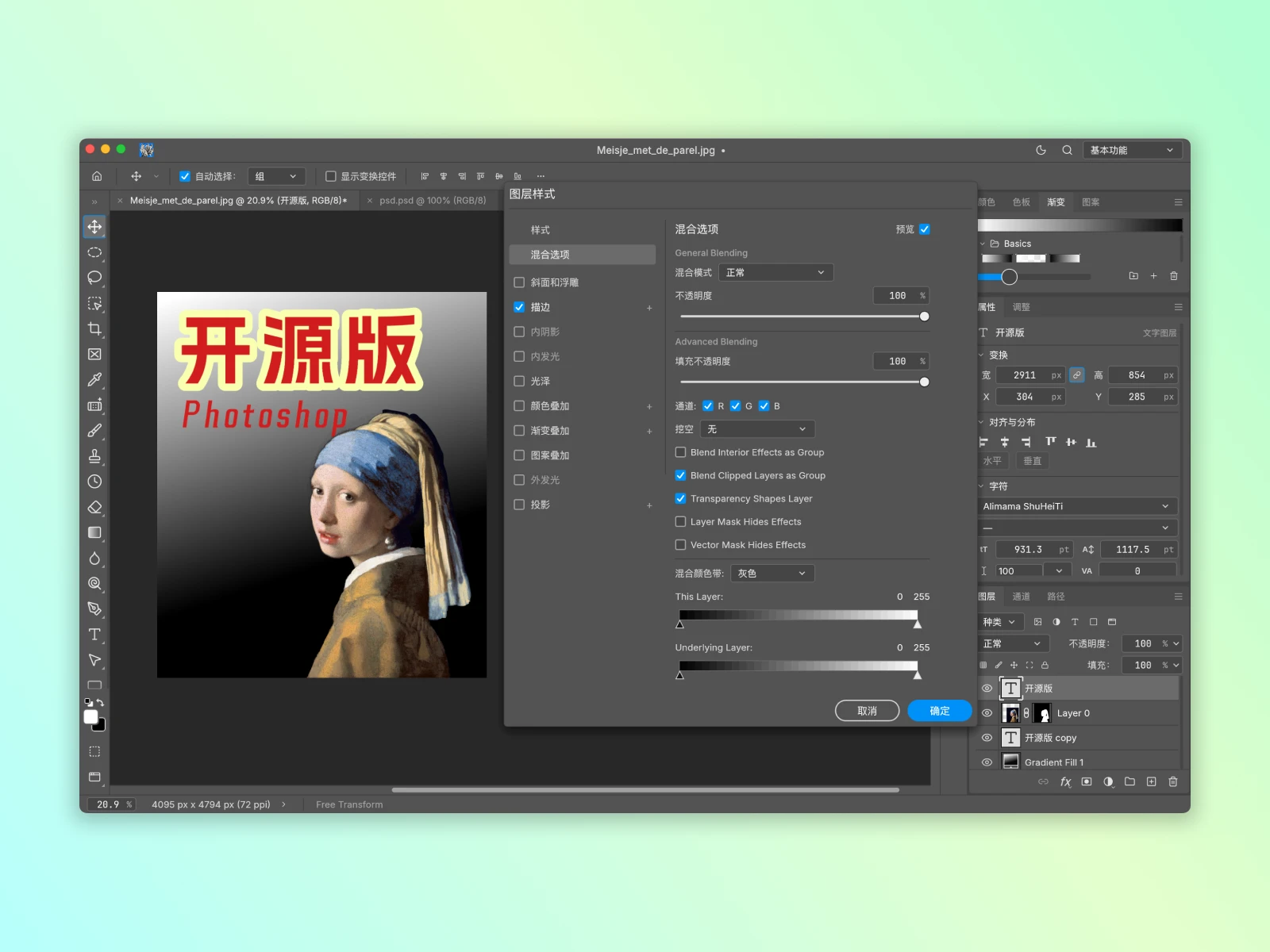Screen dimensions: 1270x952
Task: Delete layer with trash icon in Layers panel
Action: point(1173,781)
